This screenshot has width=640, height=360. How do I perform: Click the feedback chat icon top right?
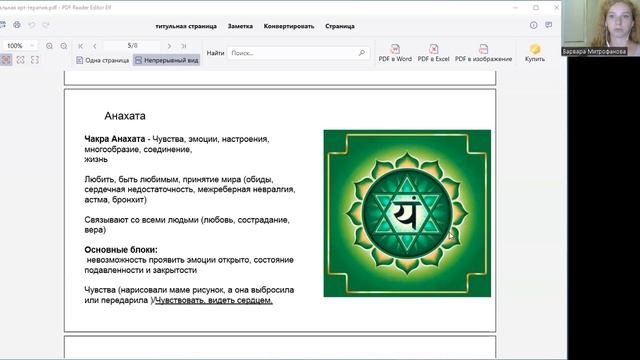[x=549, y=25]
